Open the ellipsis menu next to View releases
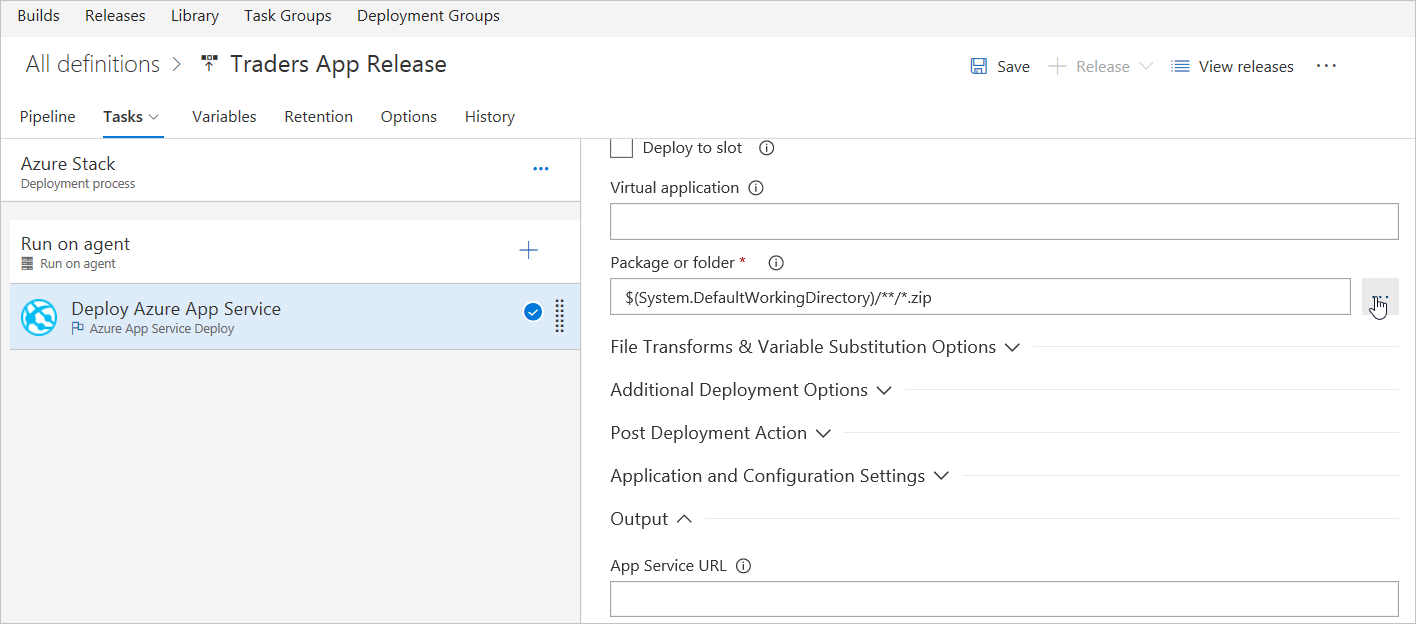Viewport: 1416px width, 624px height. point(1326,66)
